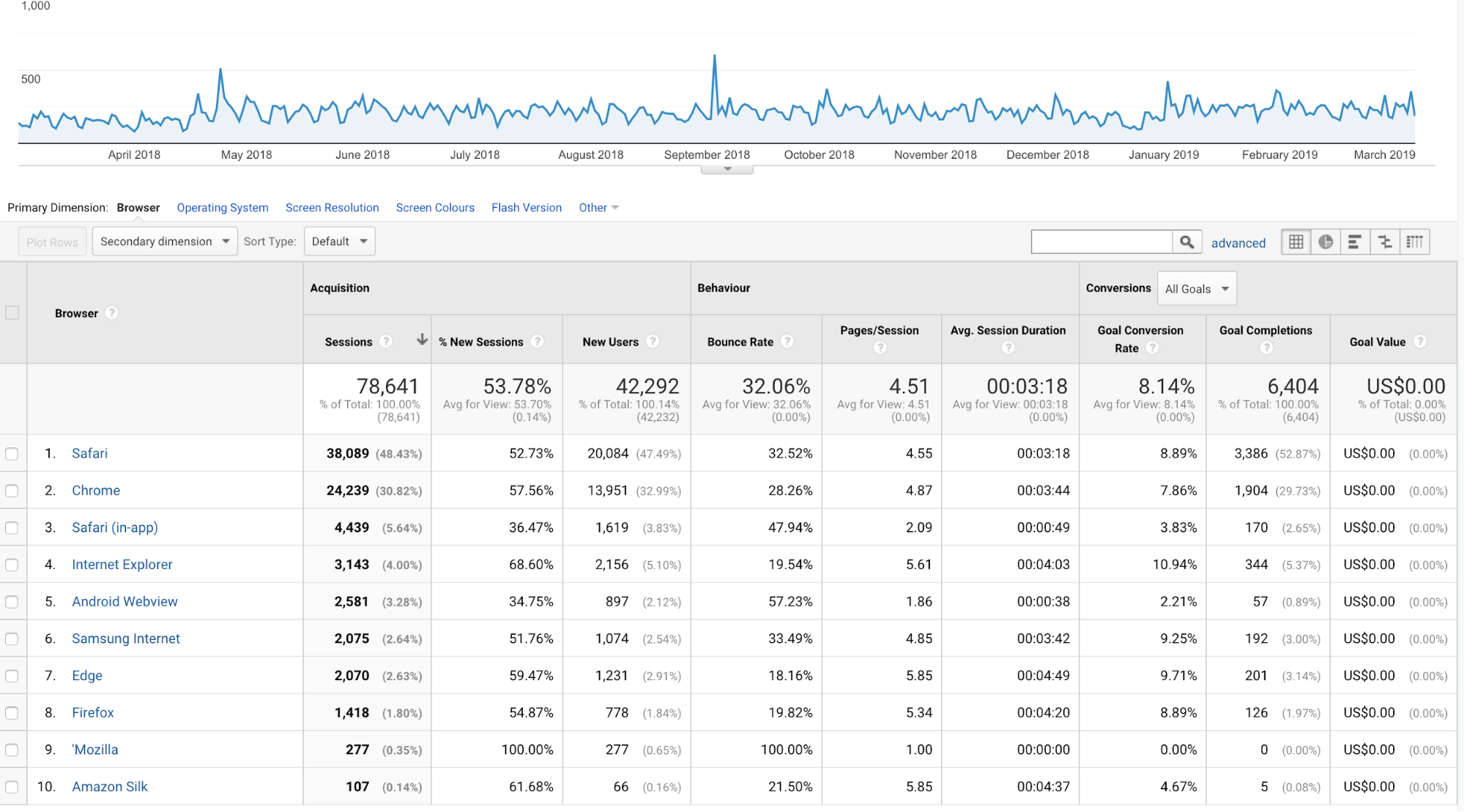Check the Samsung Internet row checkbox

(12, 639)
